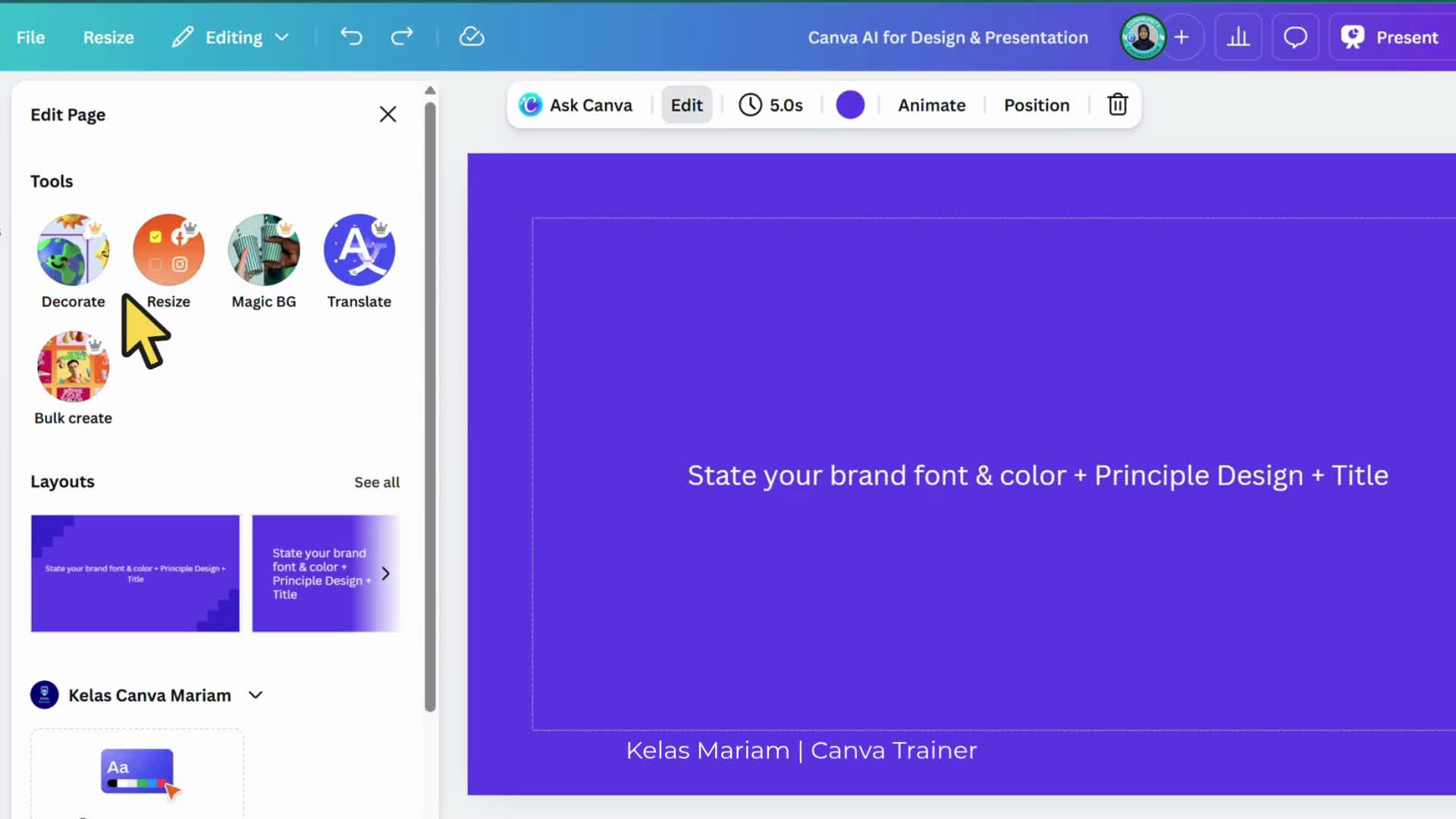
Task: Click See all layouts link
Action: (377, 482)
